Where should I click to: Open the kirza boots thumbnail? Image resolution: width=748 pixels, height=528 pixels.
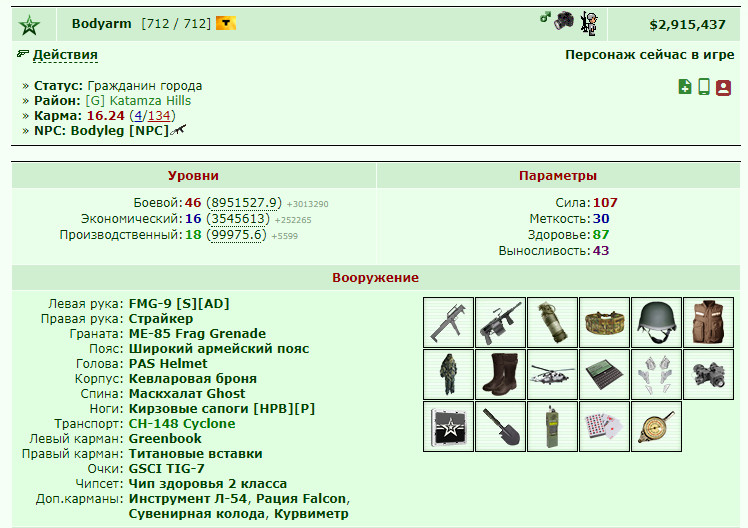coord(500,374)
